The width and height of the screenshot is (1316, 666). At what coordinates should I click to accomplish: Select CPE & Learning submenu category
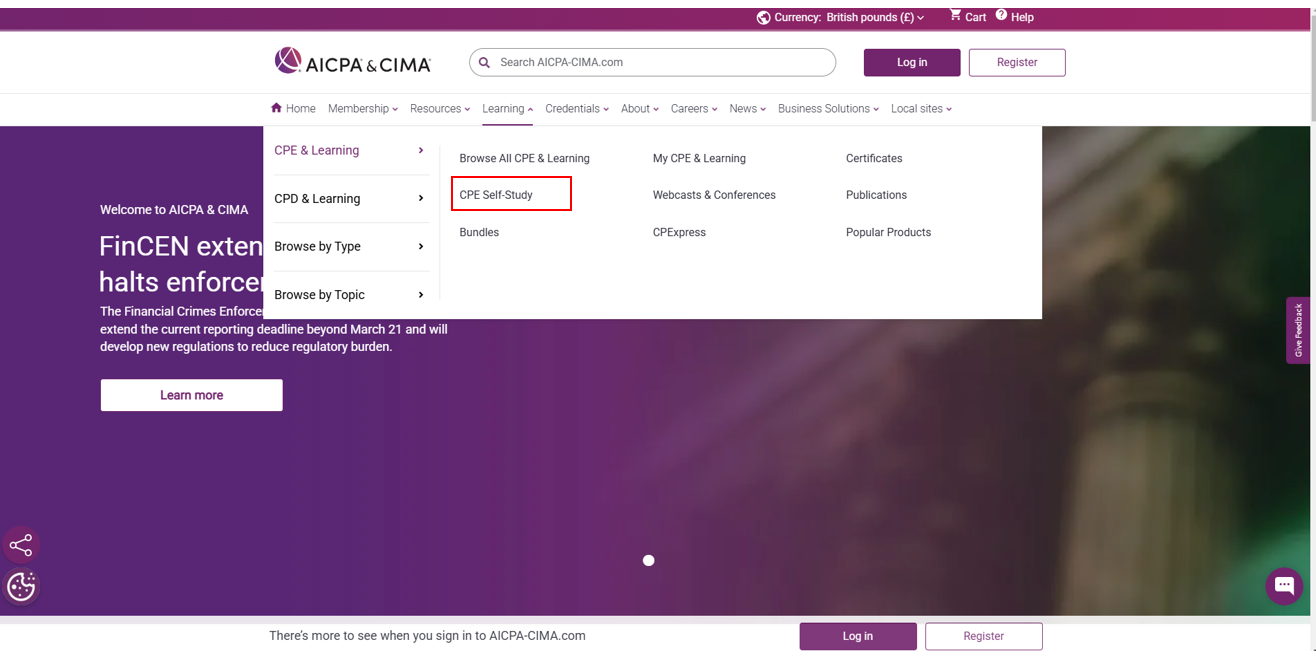[x=349, y=150]
